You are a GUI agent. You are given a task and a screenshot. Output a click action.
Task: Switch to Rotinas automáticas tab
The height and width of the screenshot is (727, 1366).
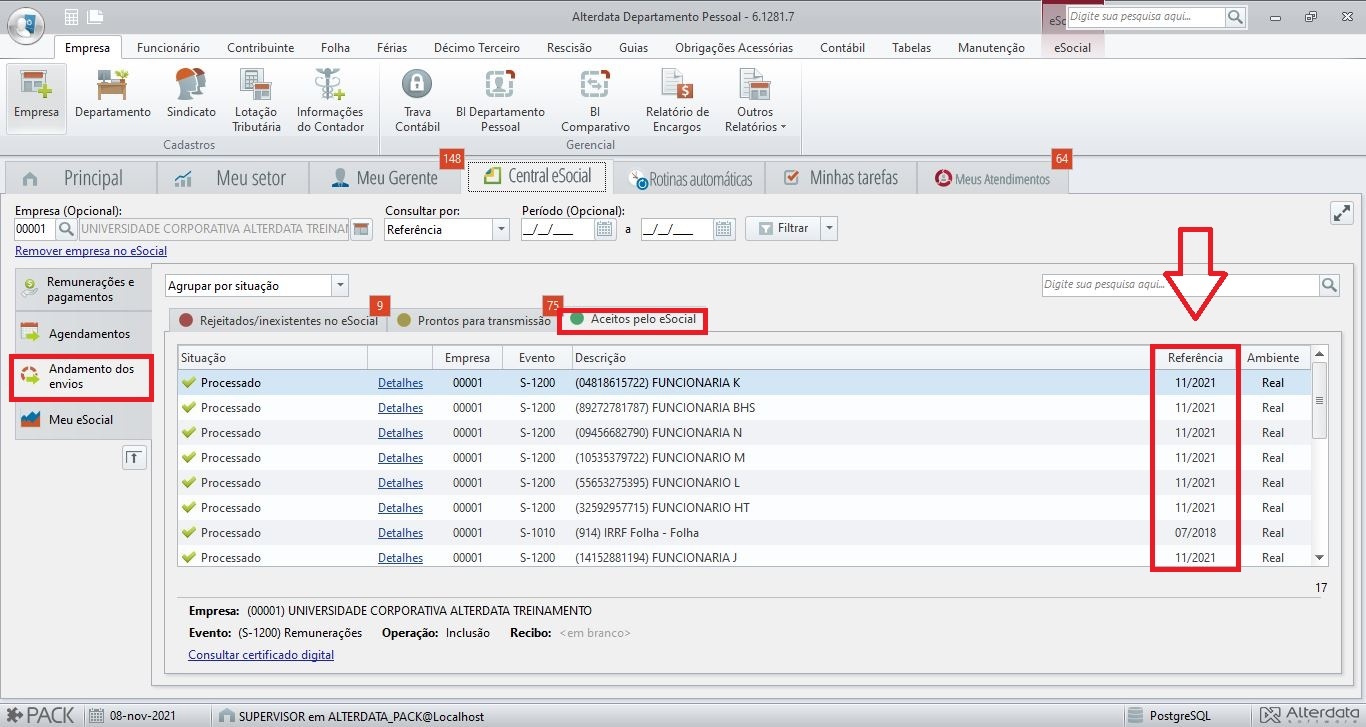(x=690, y=179)
